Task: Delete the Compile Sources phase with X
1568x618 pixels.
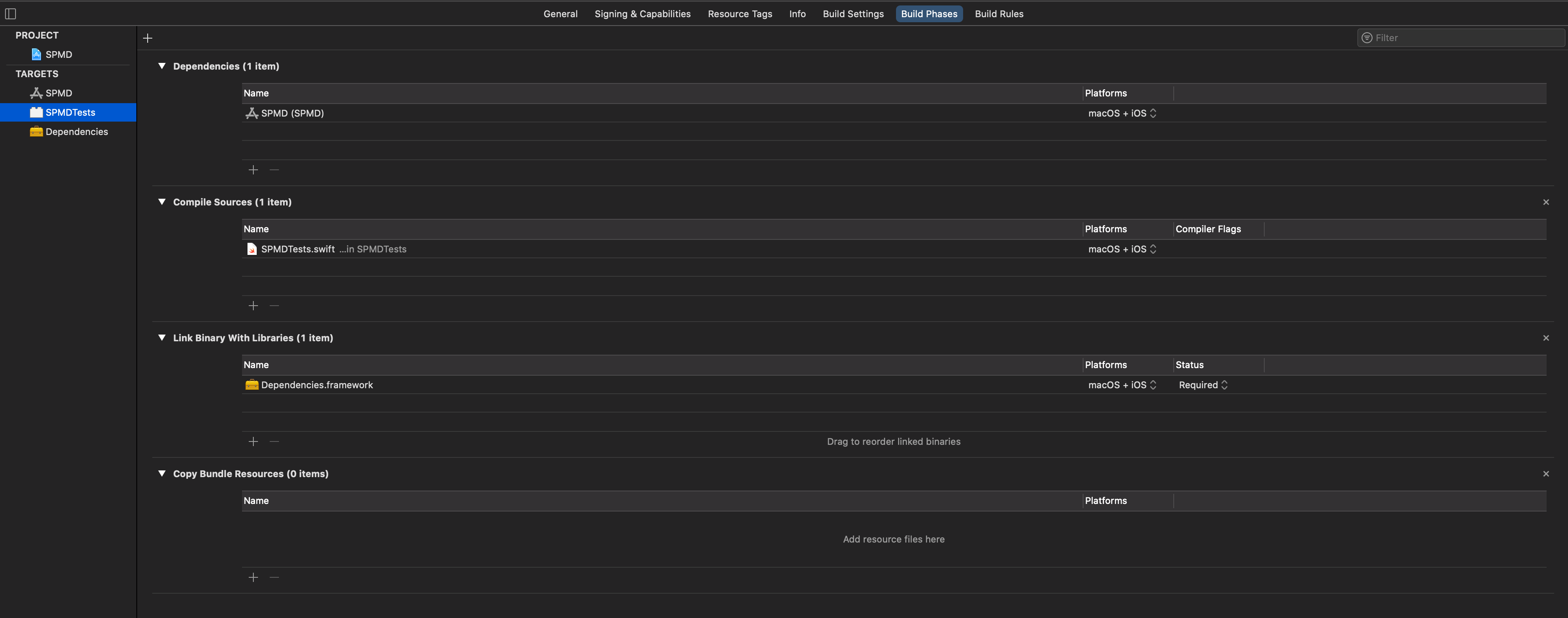Action: coord(1545,202)
